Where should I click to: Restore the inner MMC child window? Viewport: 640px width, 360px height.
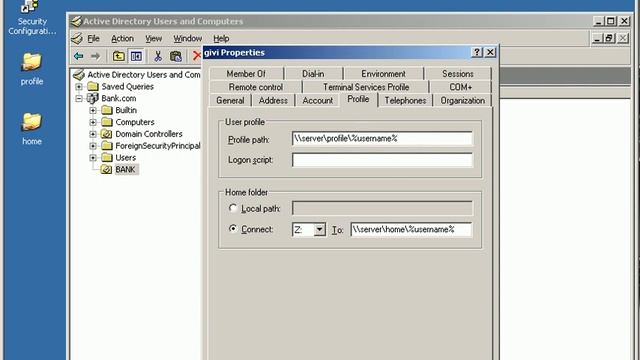[x=609, y=38]
